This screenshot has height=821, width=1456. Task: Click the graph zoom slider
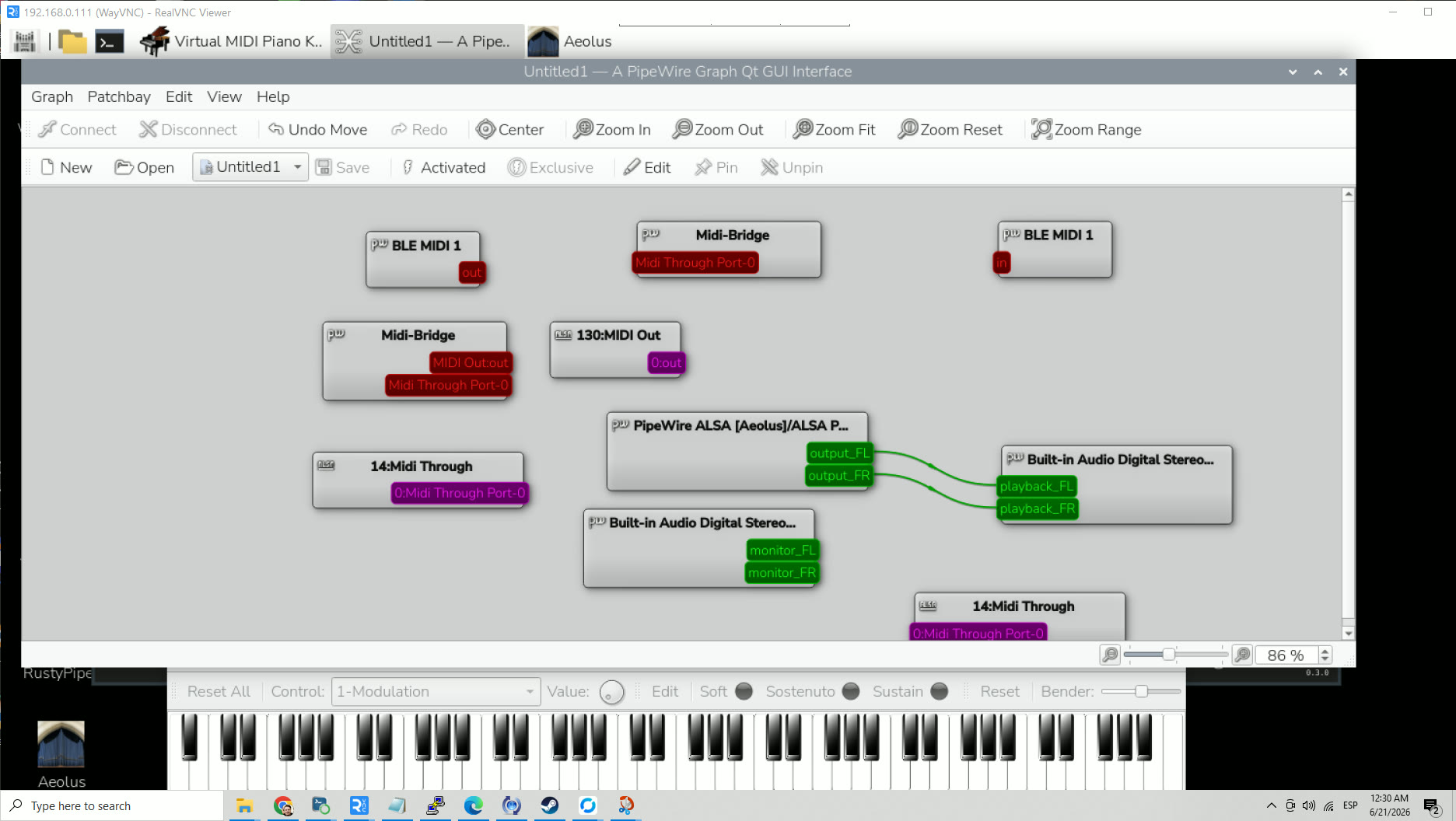pos(1175,655)
